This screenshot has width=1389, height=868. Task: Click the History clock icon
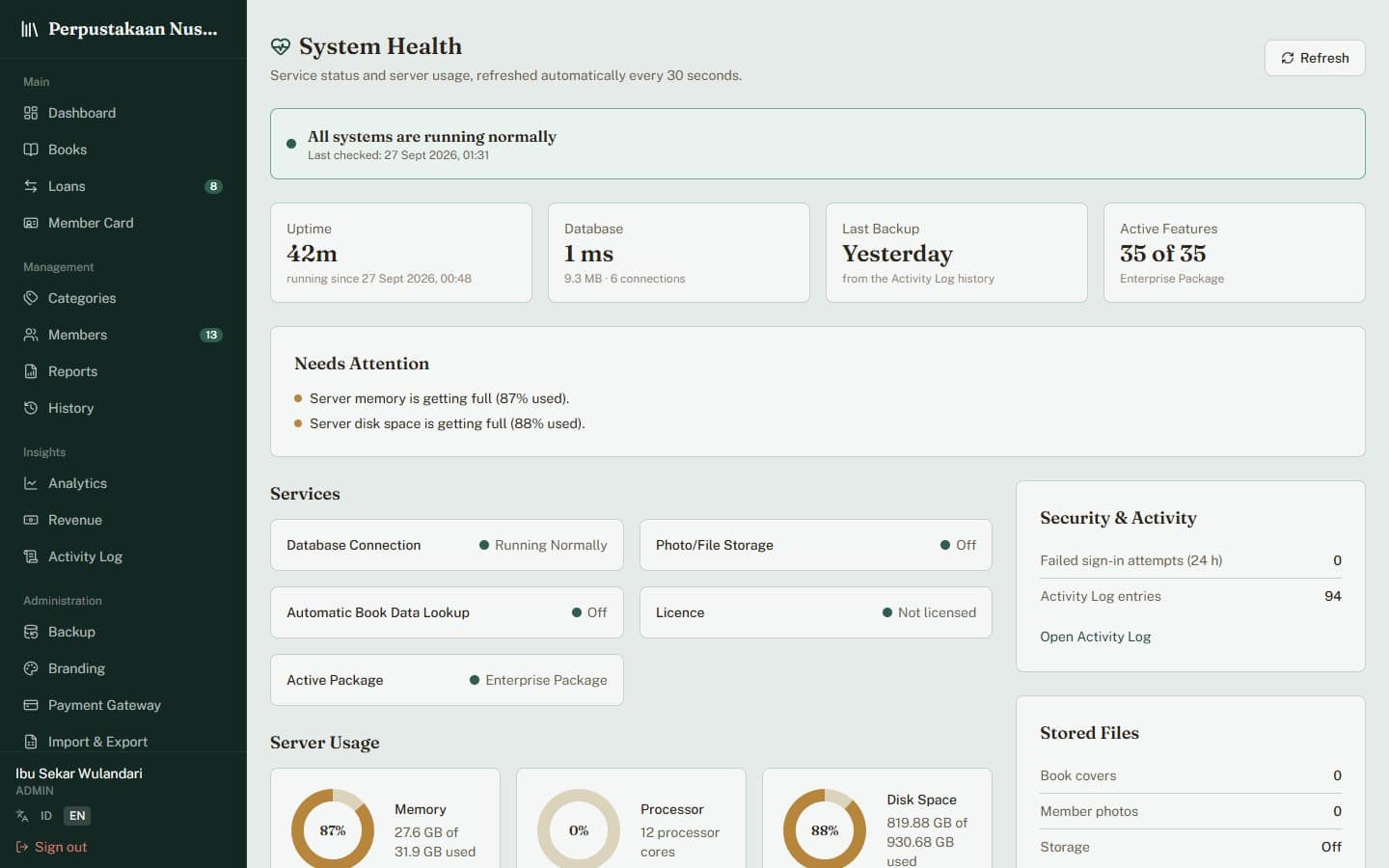31,408
